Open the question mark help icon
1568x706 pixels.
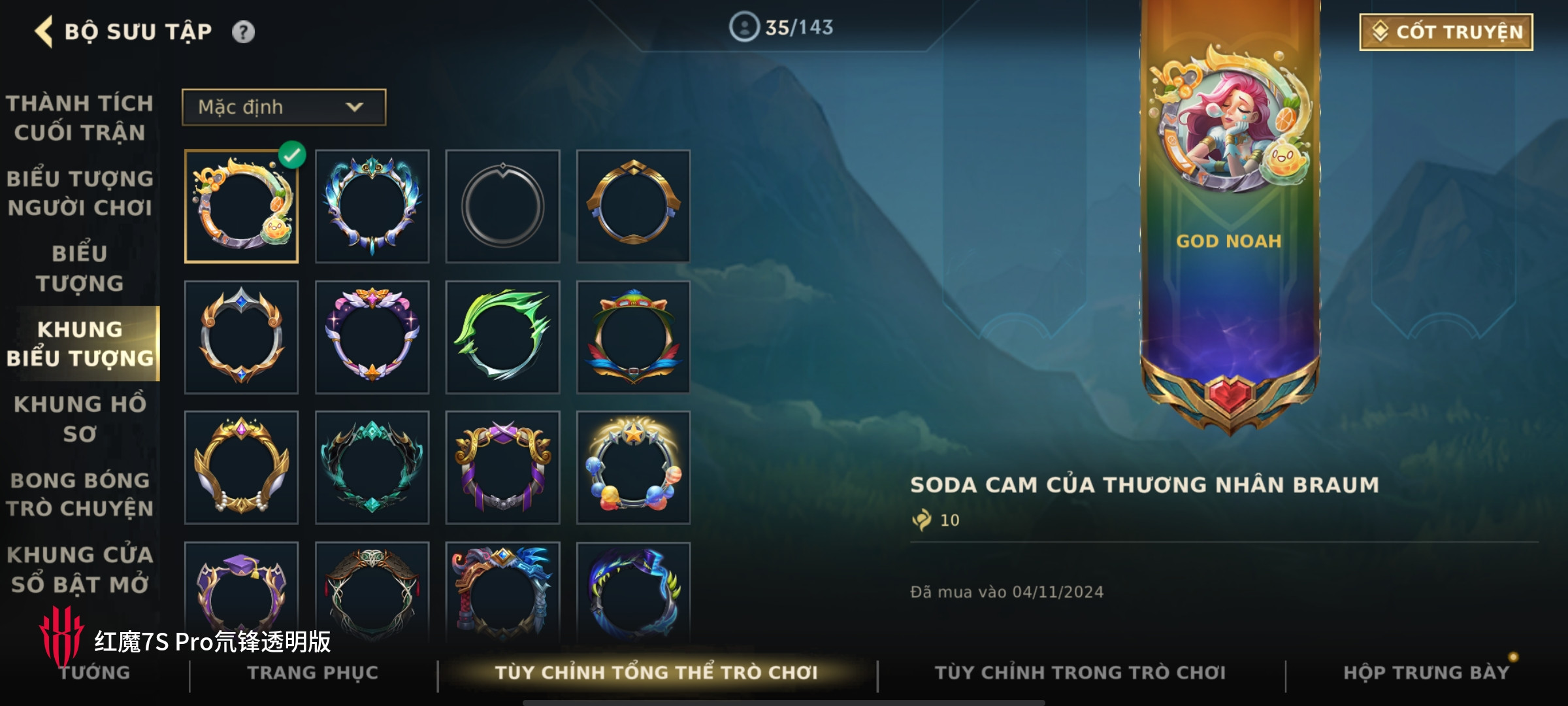(x=243, y=31)
